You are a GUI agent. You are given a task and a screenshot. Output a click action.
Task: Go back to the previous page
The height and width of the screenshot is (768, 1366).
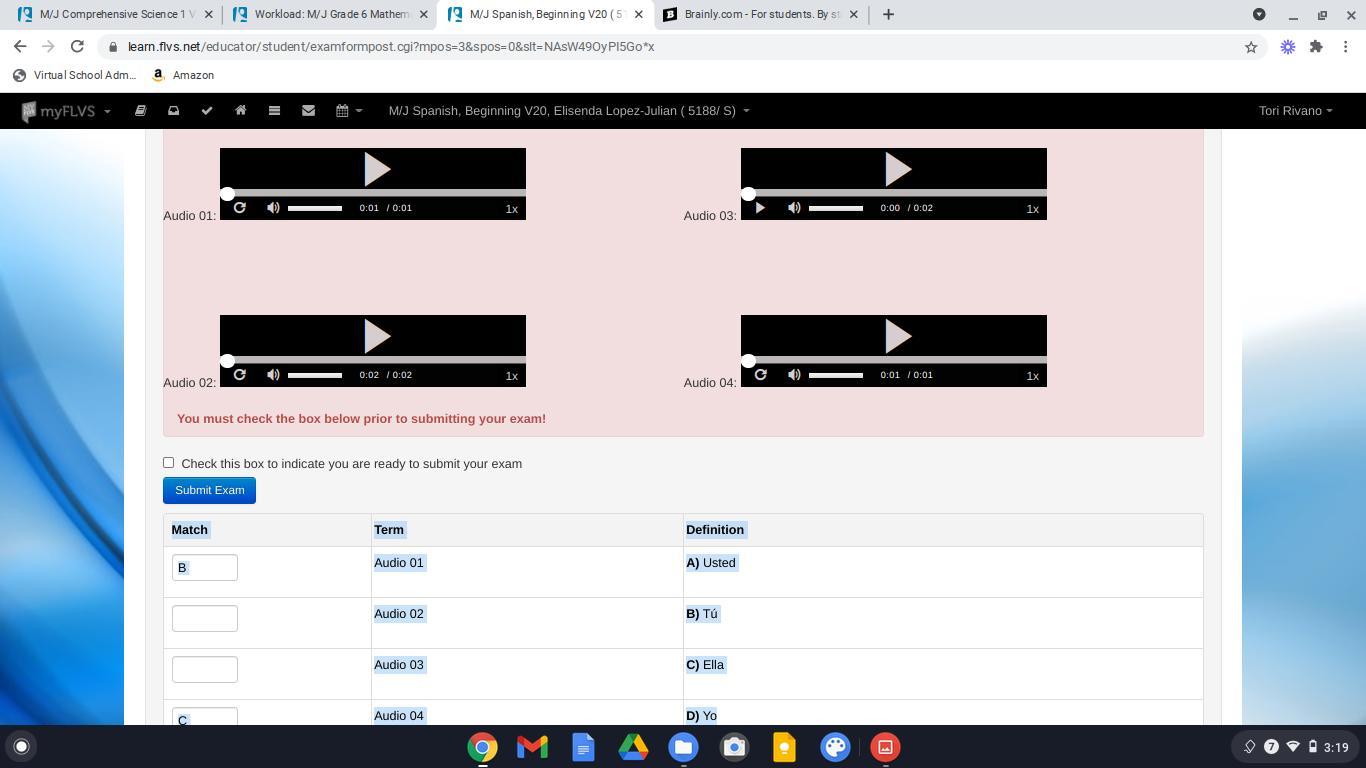click(x=20, y=47)
